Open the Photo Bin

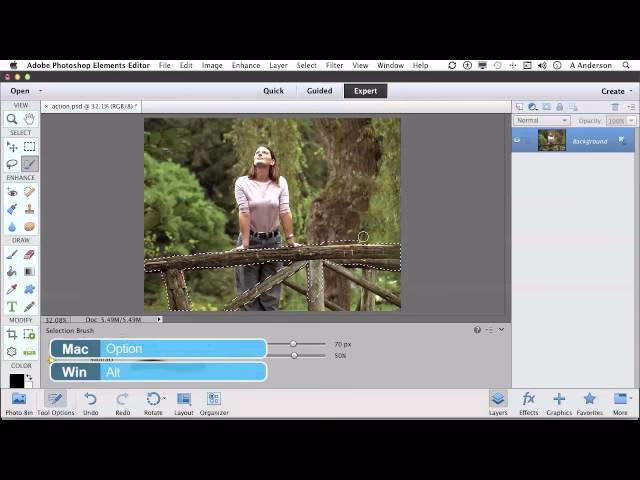point(19,404)
